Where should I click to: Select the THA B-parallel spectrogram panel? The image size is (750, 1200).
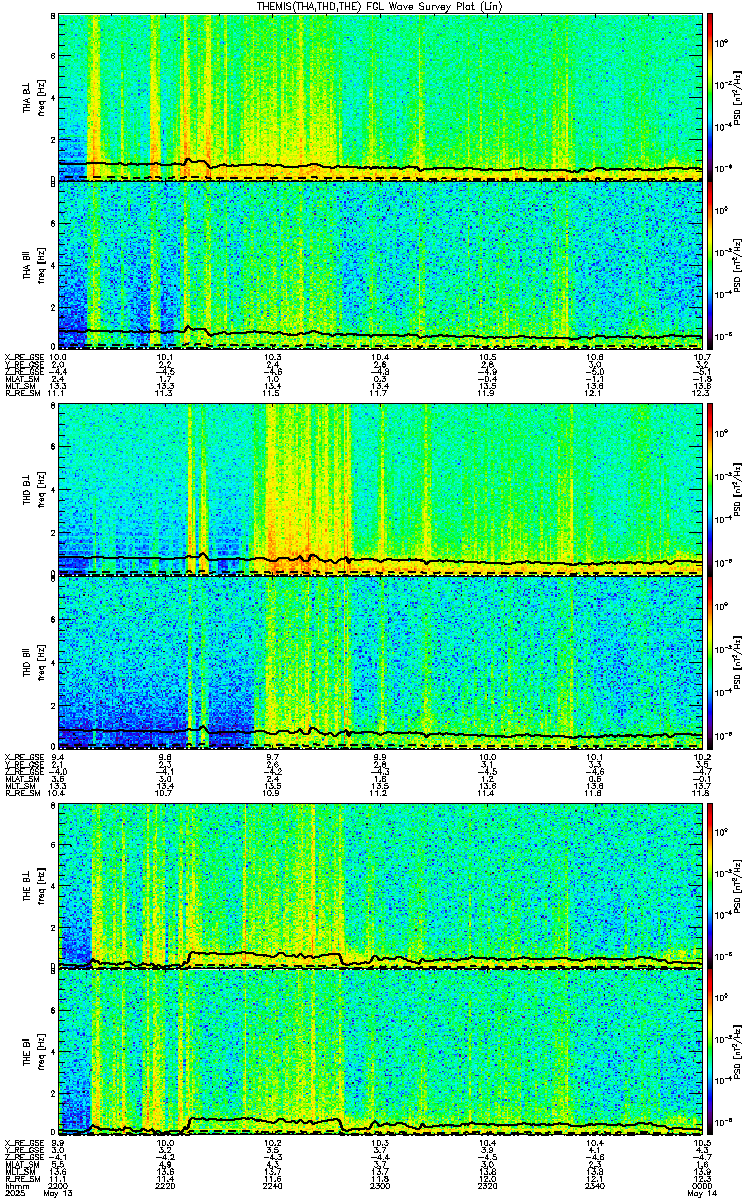pos(381,265)
